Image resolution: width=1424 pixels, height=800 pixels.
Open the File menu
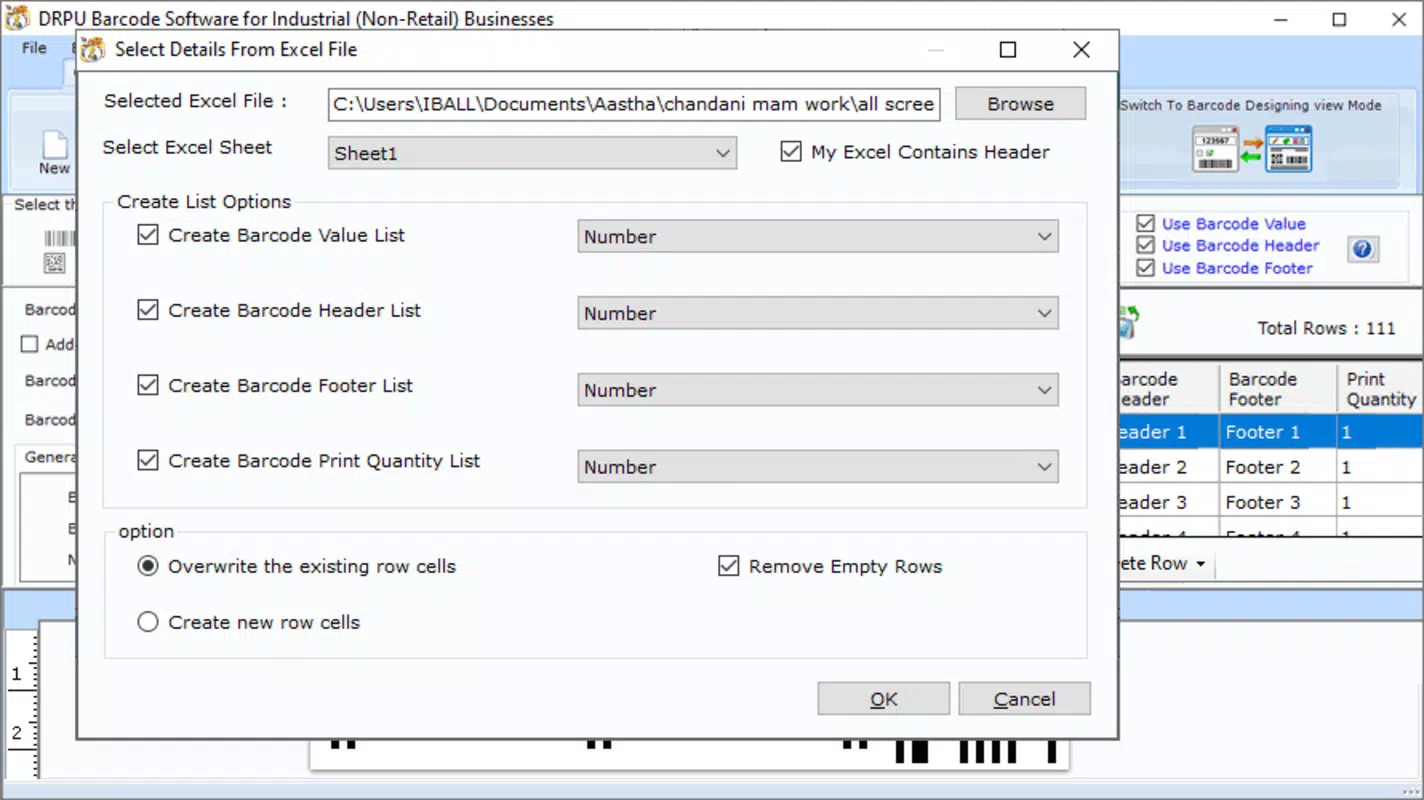(34, 48)
